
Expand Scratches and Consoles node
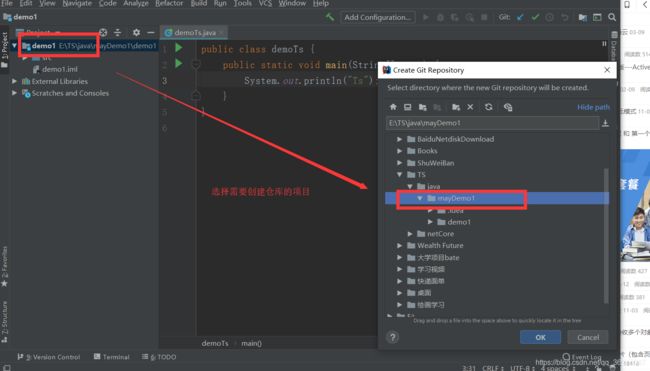coord(15,93)
